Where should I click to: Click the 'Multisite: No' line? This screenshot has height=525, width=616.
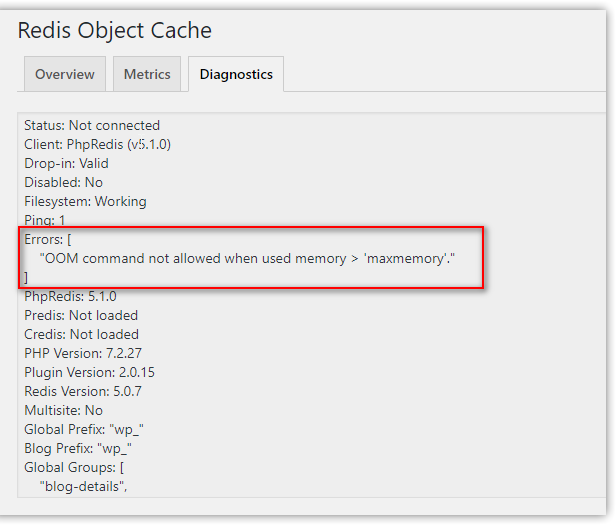coord(63,410)
